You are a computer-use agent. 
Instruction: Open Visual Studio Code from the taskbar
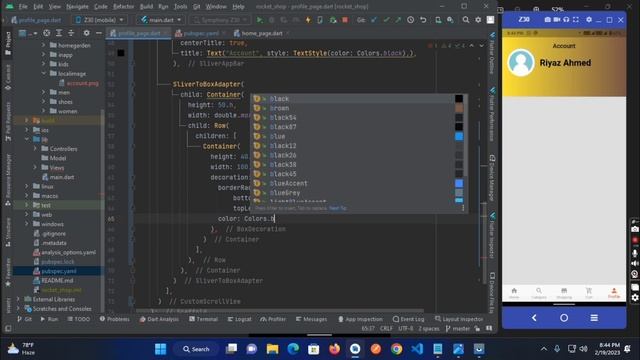417,349
